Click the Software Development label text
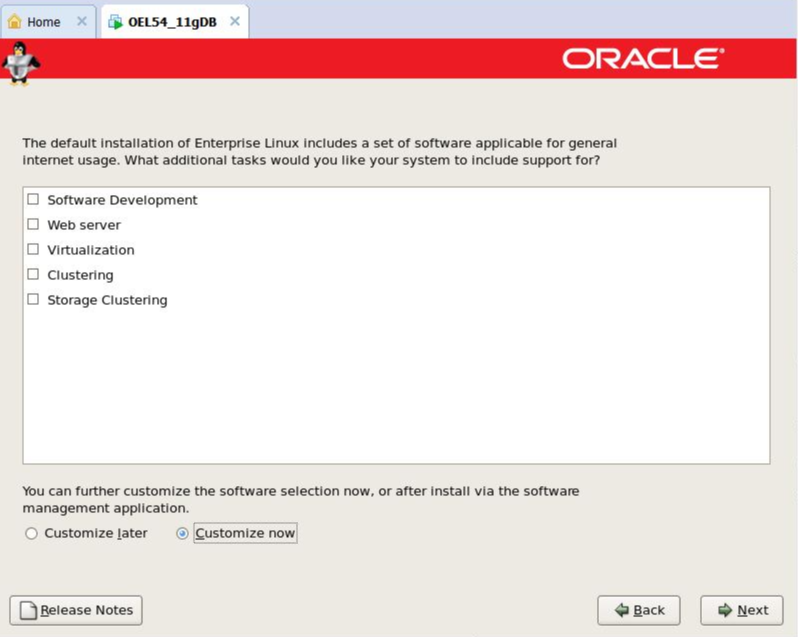The image size is (798, 637). pos(122,200)
